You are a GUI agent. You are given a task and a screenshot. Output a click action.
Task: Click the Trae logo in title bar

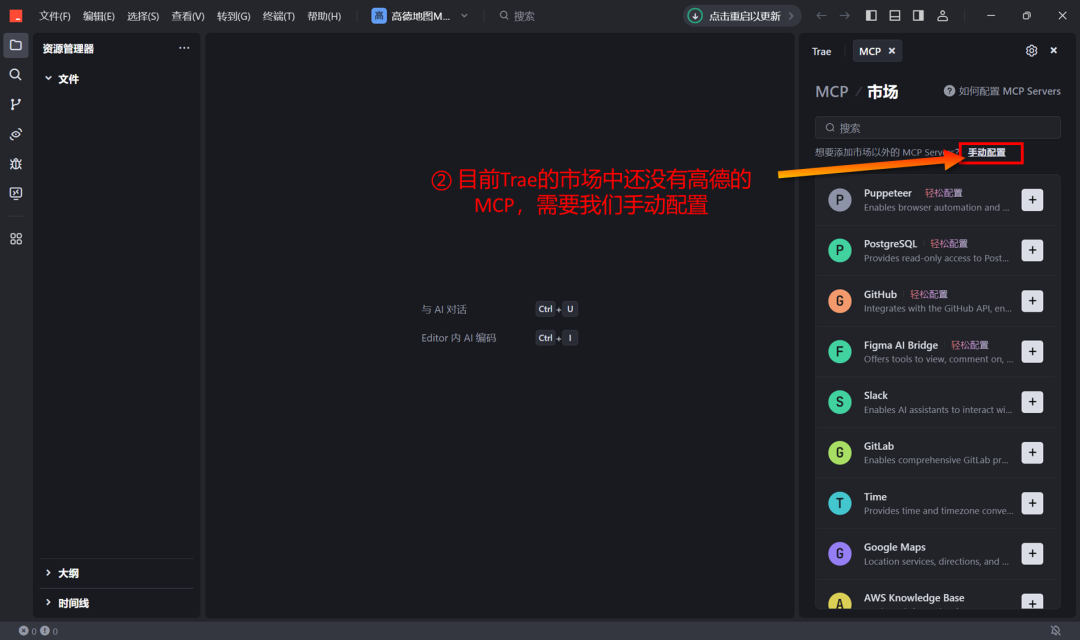[x=16, y=16]
